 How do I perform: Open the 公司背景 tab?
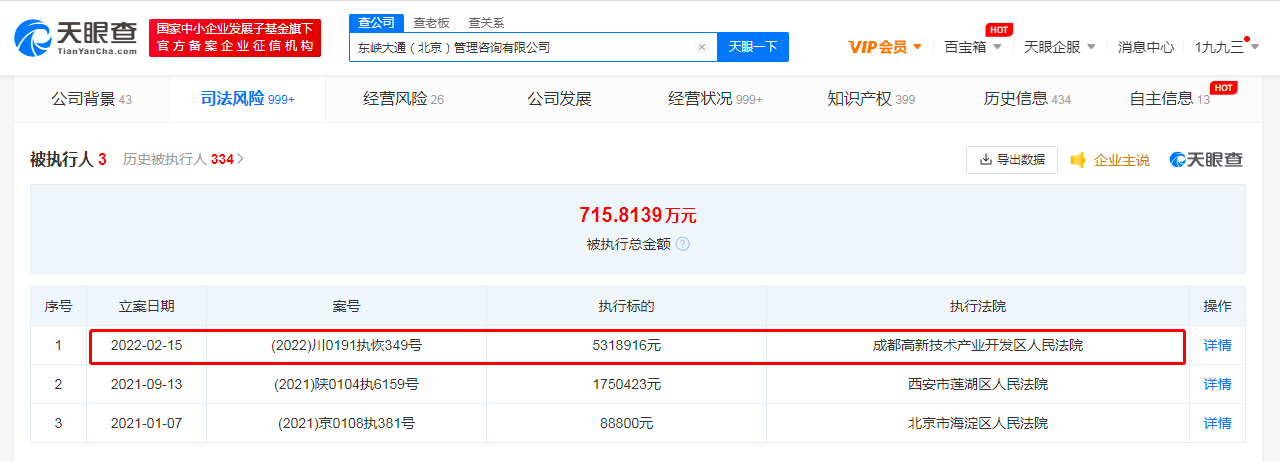click(x=91, y=99)
